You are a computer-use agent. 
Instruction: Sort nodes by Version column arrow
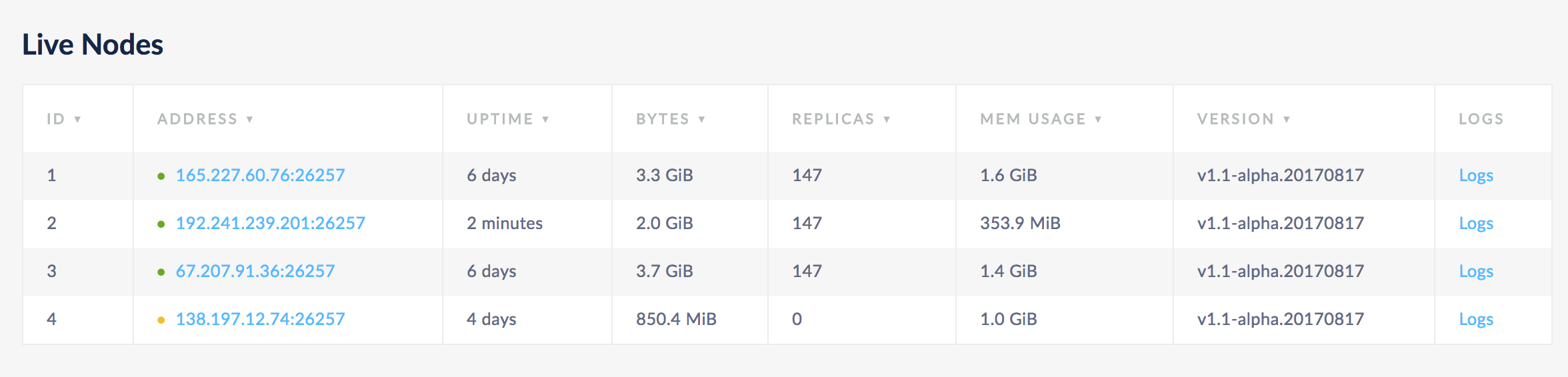coord(1287,119)
